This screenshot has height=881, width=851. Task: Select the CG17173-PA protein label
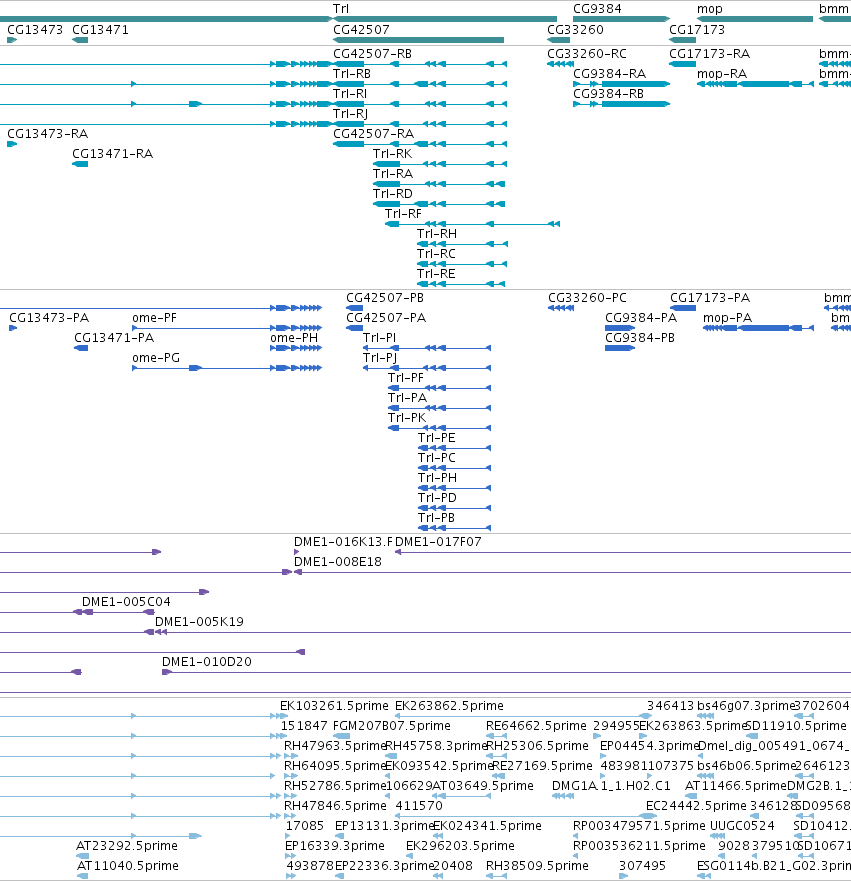[710, 297]
